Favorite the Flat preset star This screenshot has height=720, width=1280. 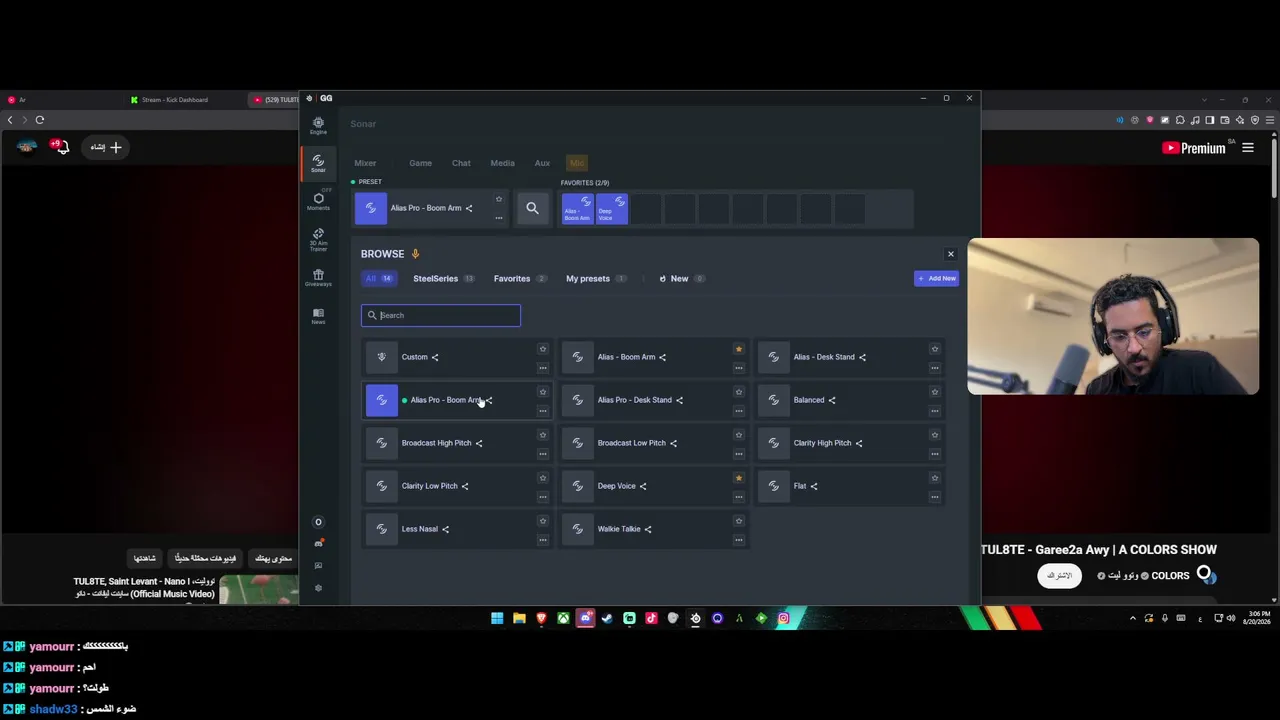click(935, 478)
